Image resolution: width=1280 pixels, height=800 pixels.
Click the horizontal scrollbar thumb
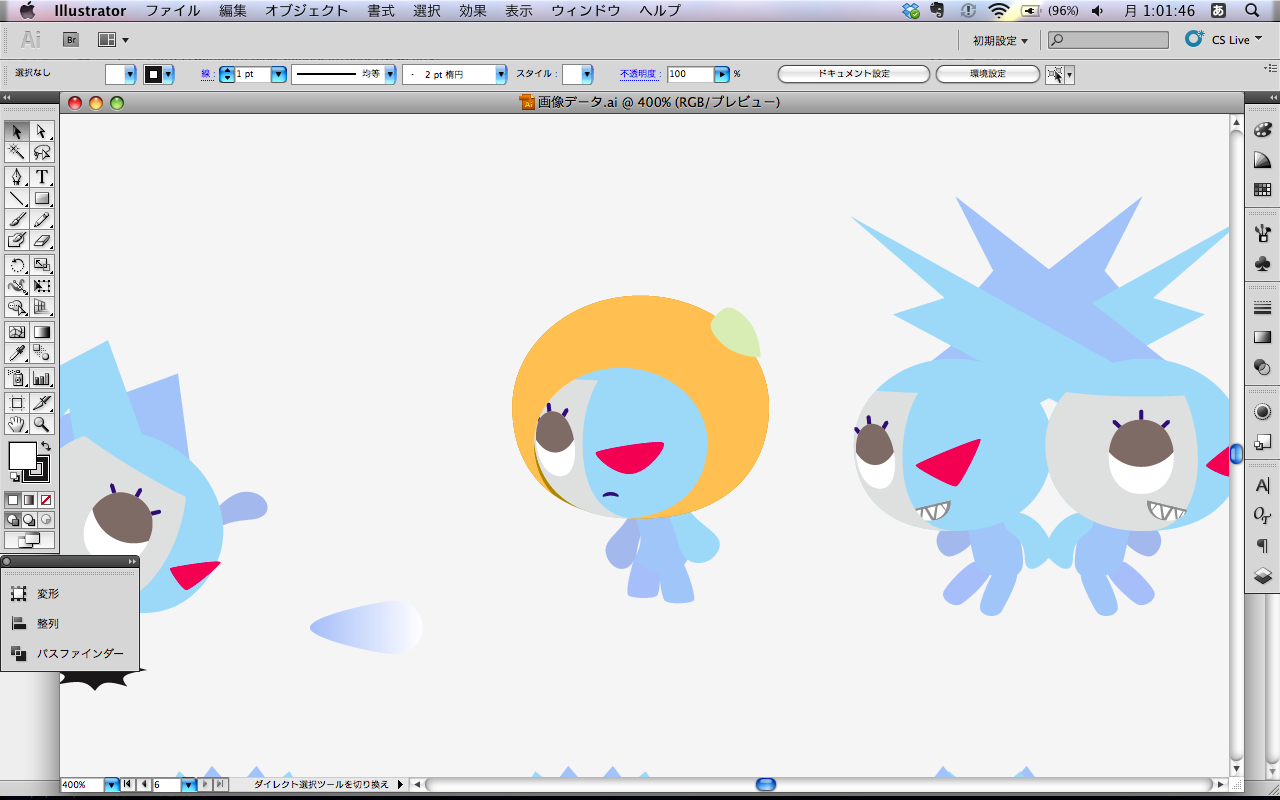coord(766,785)
